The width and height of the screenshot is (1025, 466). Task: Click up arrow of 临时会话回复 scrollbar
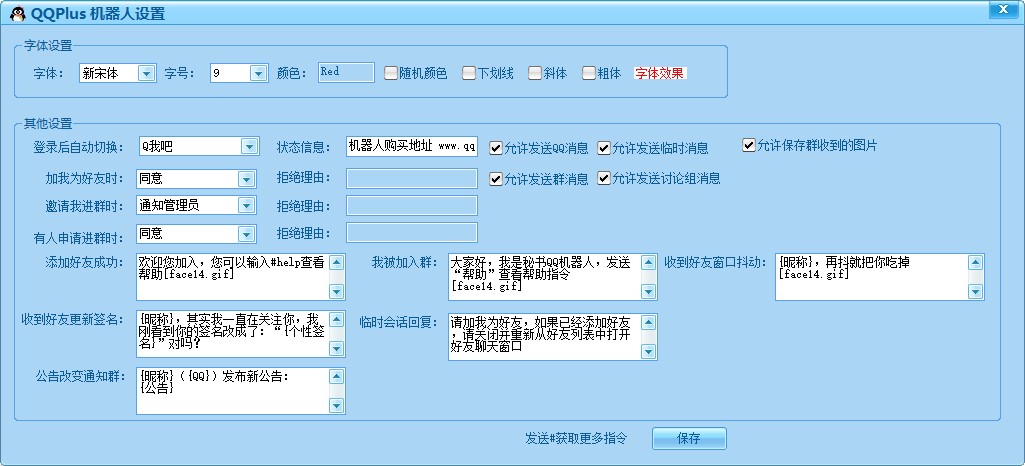tap(648, 323)
